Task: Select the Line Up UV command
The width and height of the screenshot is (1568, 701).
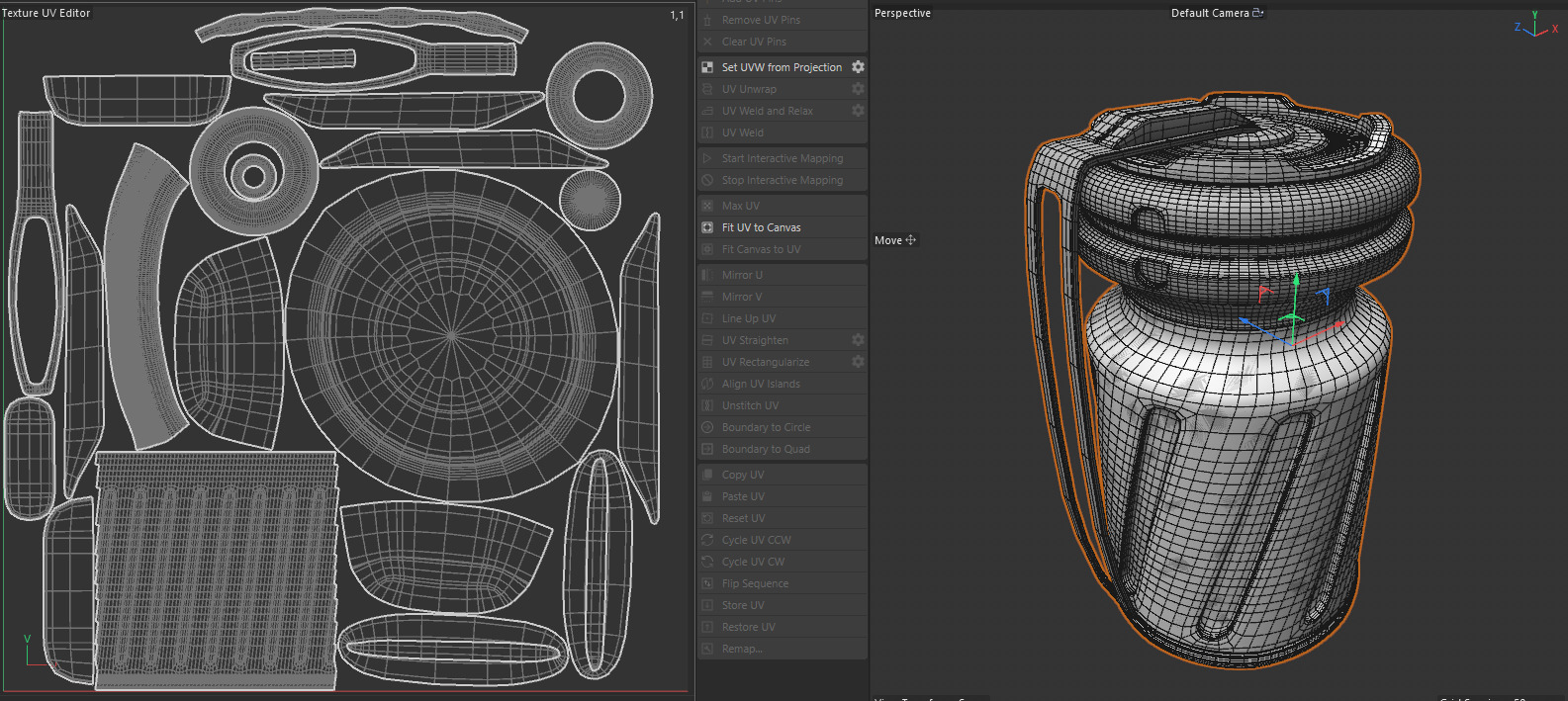Action: pos(783,318)
